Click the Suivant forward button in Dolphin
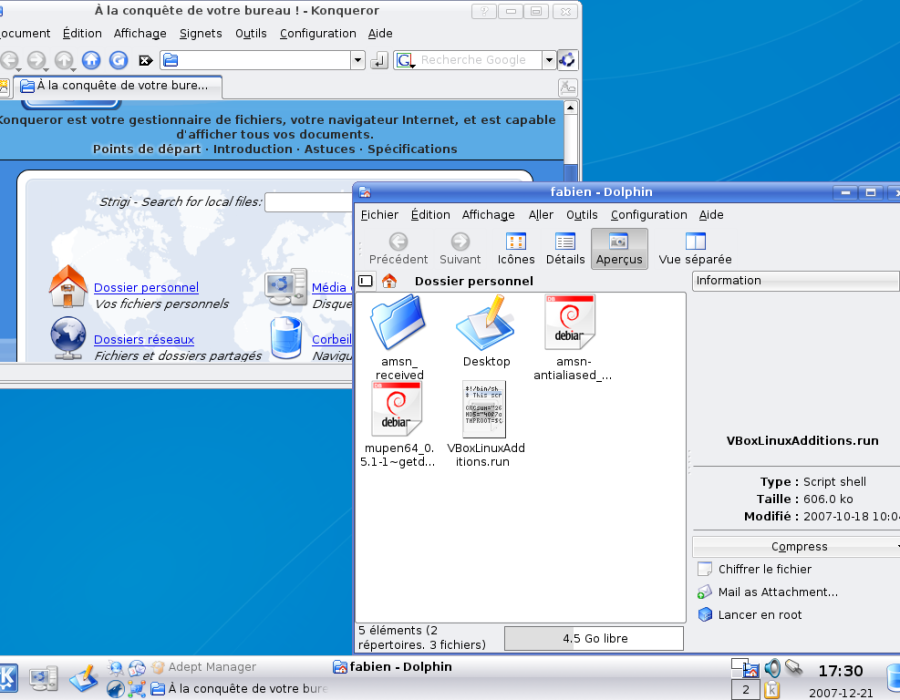900x700 pixels. pos(460,249)
